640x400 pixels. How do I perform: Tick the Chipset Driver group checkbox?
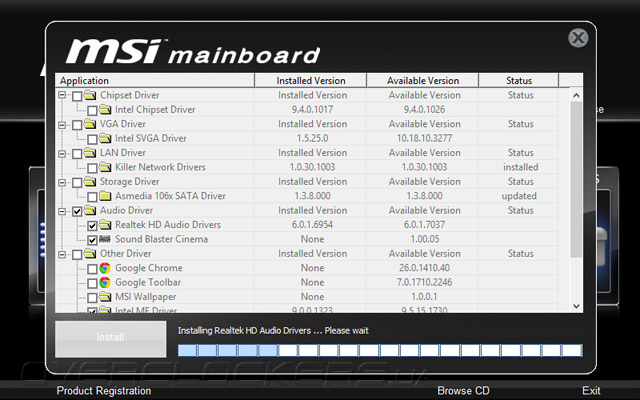click(77, 96)
